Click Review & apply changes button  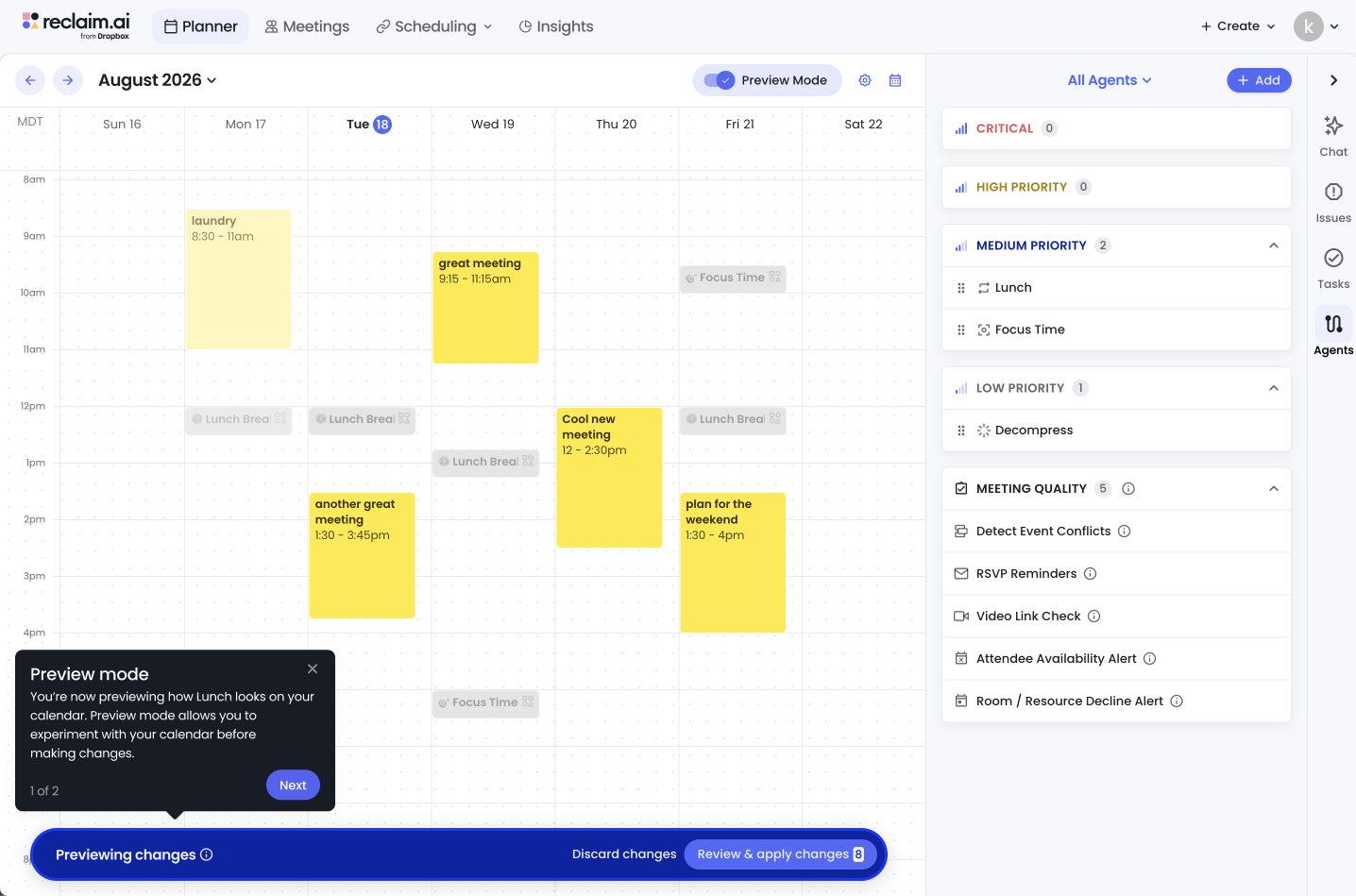(x=781, y=854)
